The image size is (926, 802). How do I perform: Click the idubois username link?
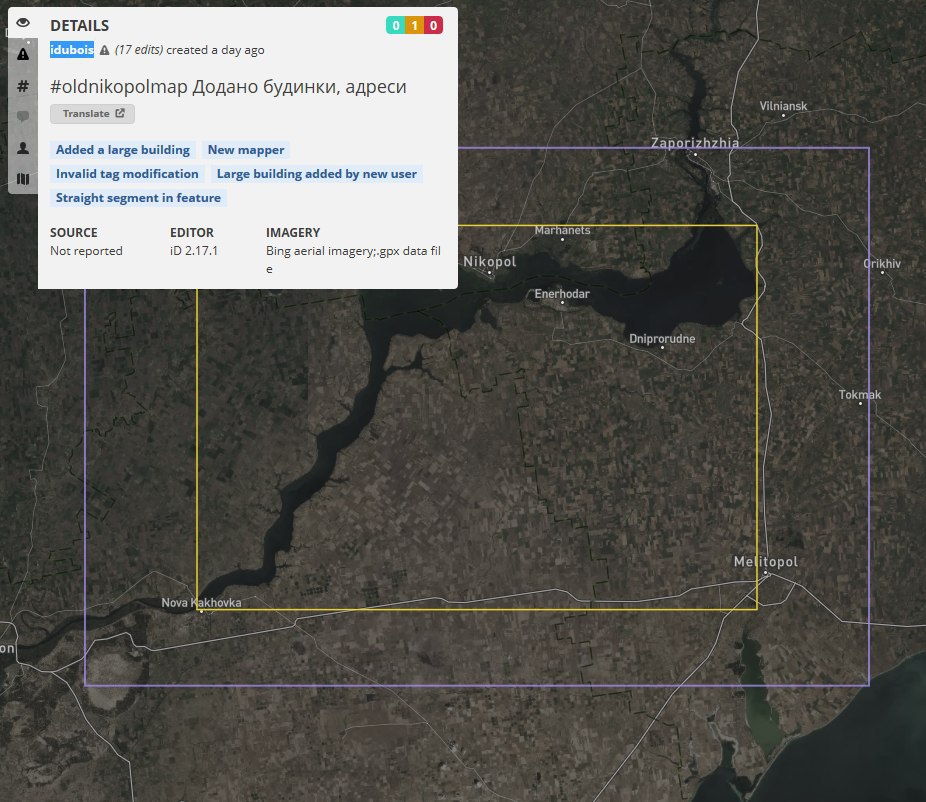pyautogui.click(x=72, y=50)
